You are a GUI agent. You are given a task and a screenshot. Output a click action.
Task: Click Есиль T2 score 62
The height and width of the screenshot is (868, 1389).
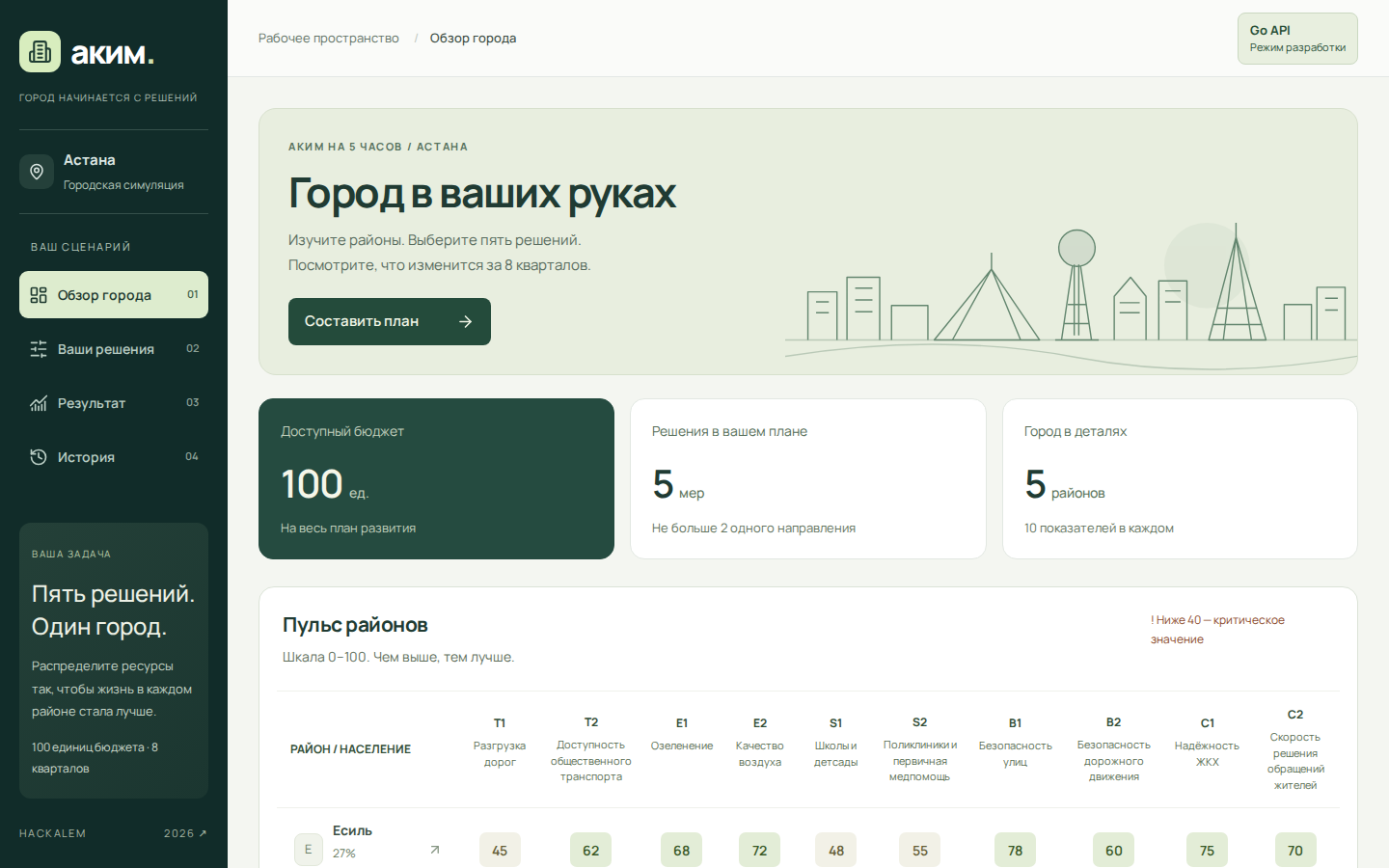[x=591, y=850]
